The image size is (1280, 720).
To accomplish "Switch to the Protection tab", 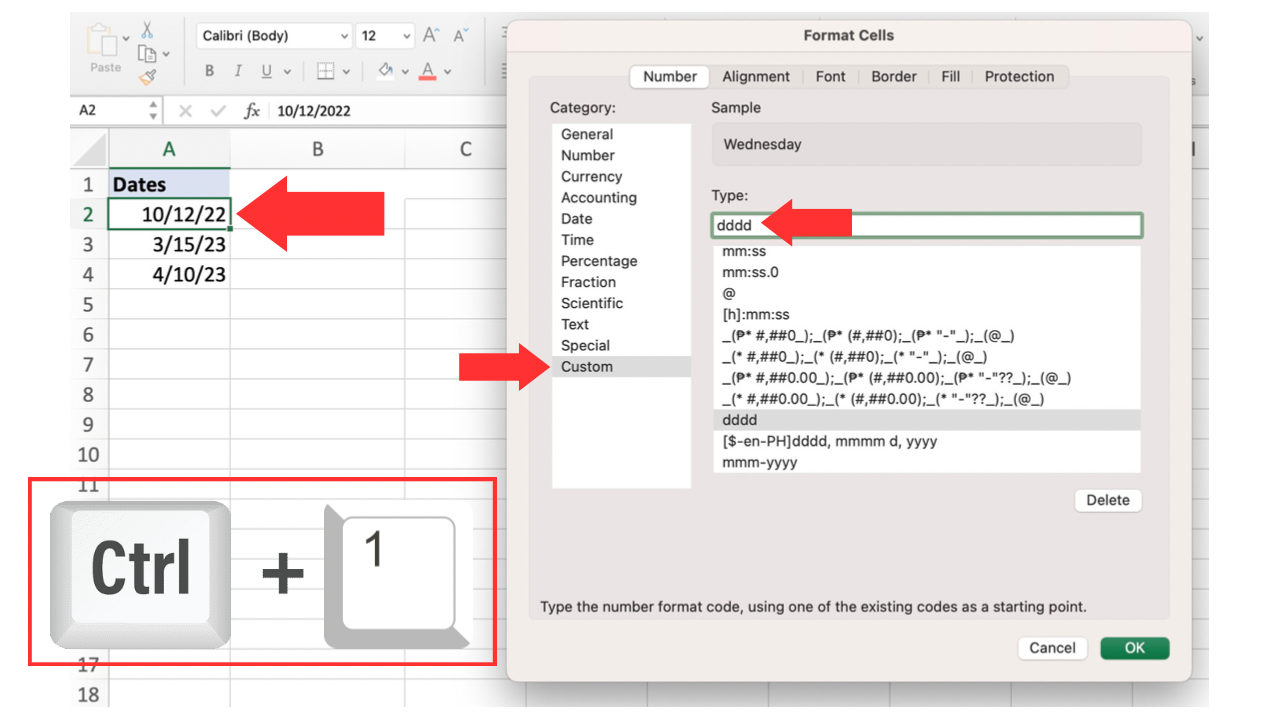I will [1019, 77].
